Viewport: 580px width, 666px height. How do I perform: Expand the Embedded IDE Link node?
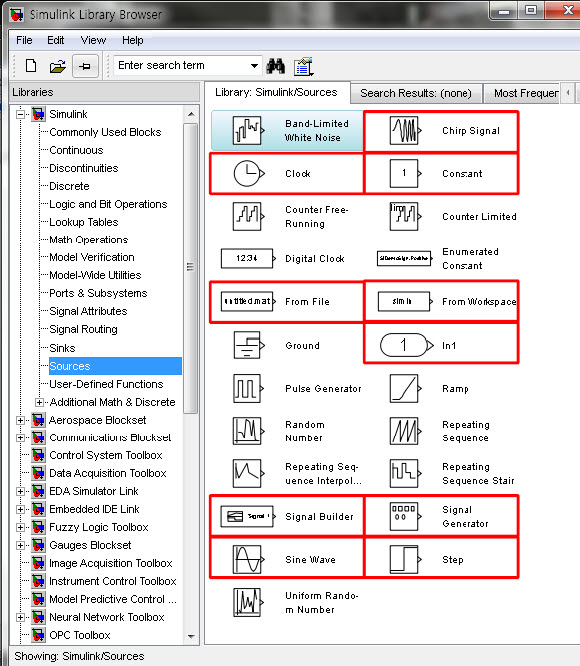20,509
